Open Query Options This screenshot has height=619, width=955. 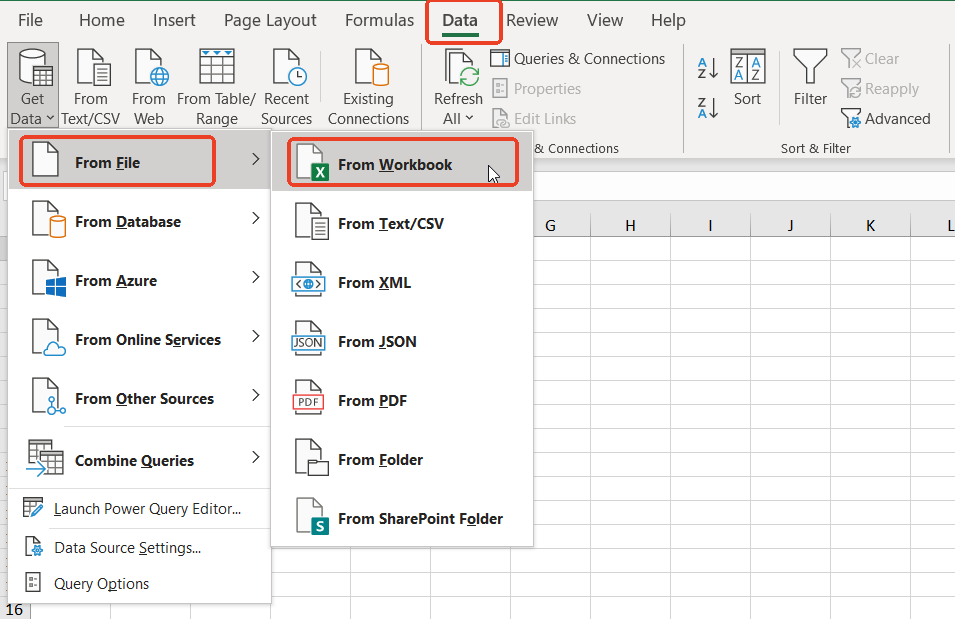click(x=139, y=583)
